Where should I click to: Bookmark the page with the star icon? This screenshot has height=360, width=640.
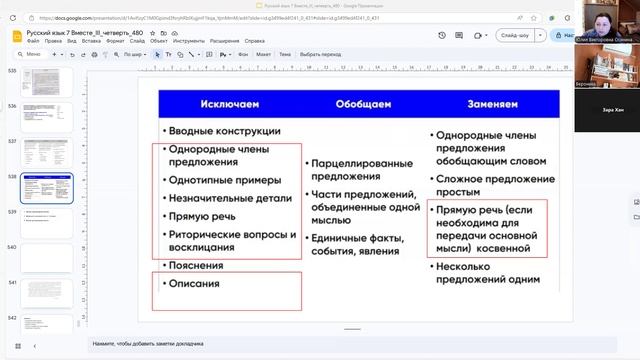[533, 18]
